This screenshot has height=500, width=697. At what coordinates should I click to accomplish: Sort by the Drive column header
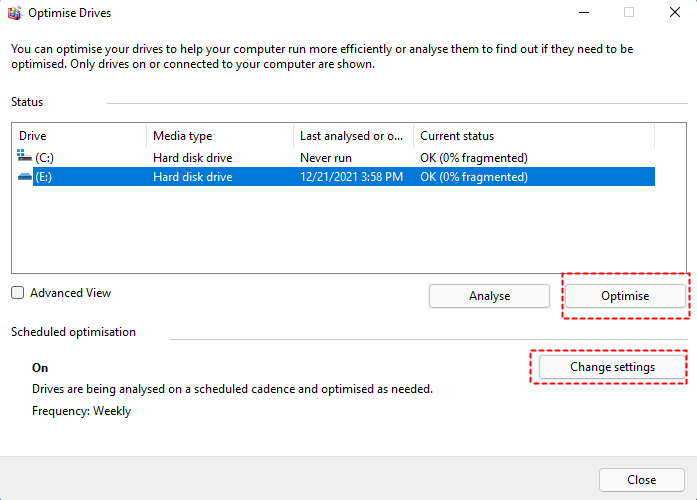78,136
